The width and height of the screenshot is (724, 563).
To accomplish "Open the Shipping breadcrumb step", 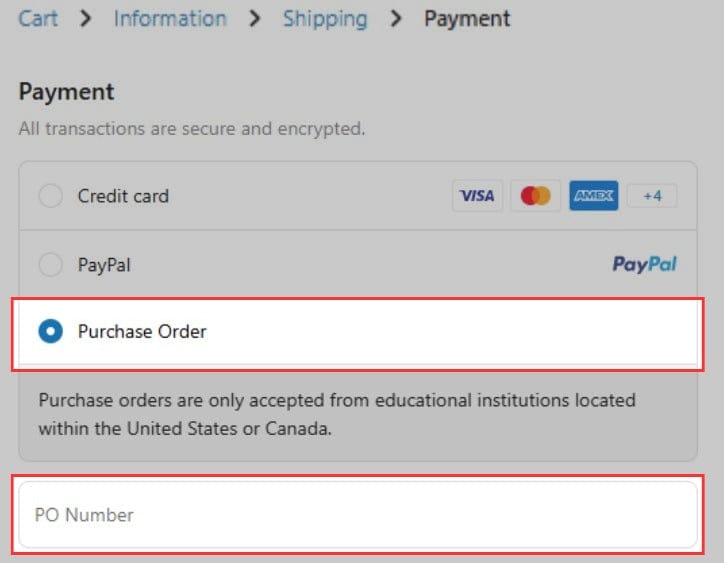I will (x=325, y=19).
